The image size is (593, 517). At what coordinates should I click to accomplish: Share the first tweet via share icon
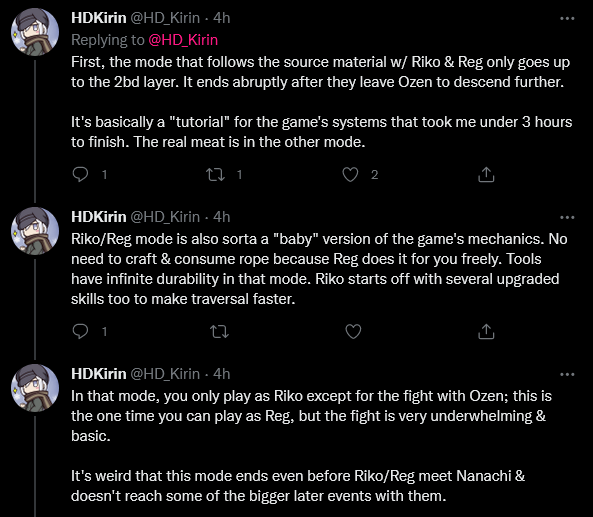pos(486,174)
